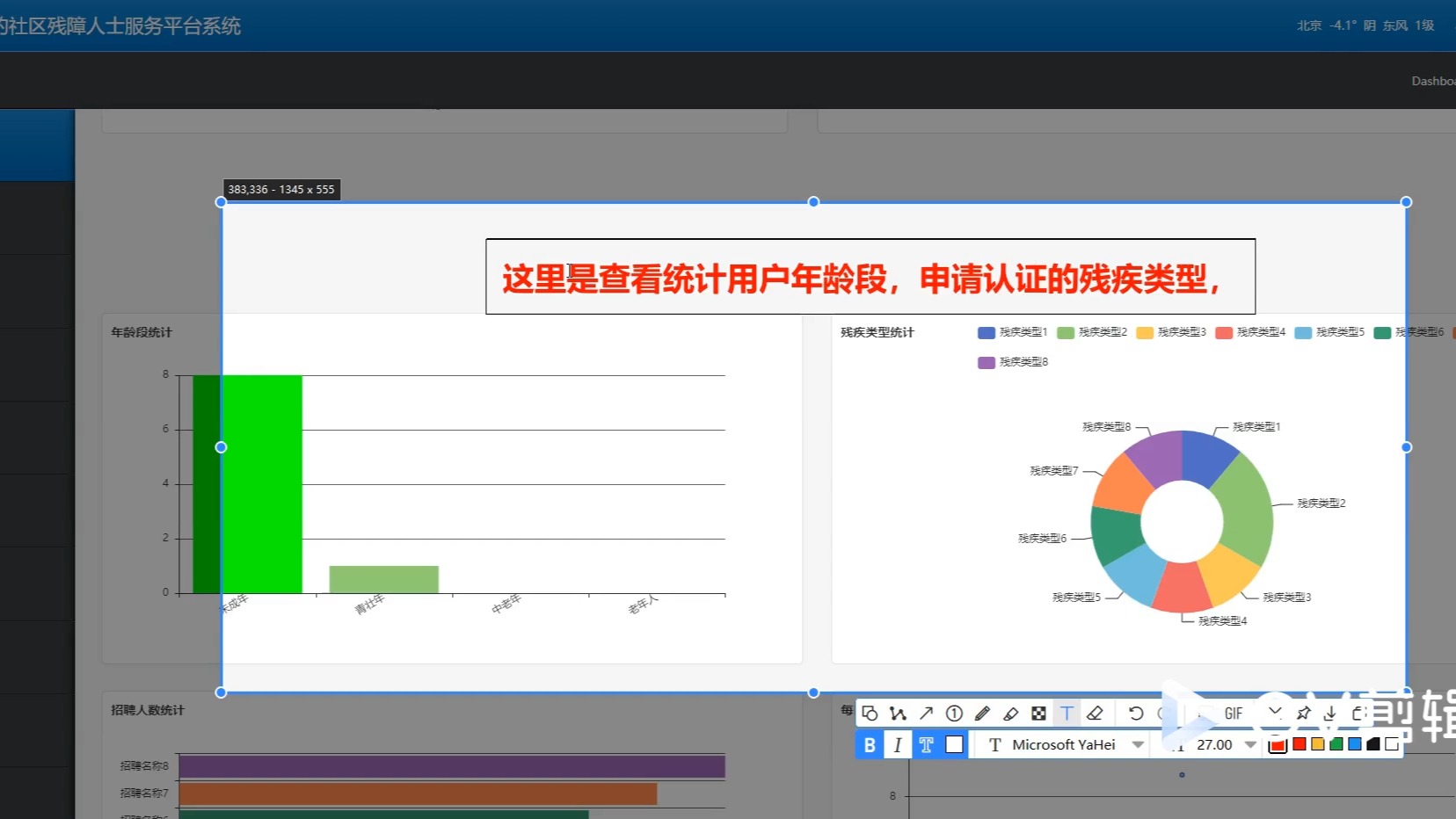The height and width of the screenshot is (819, 1456).
Task: Undo the last annotation
Action: (x=1136, y=713)
